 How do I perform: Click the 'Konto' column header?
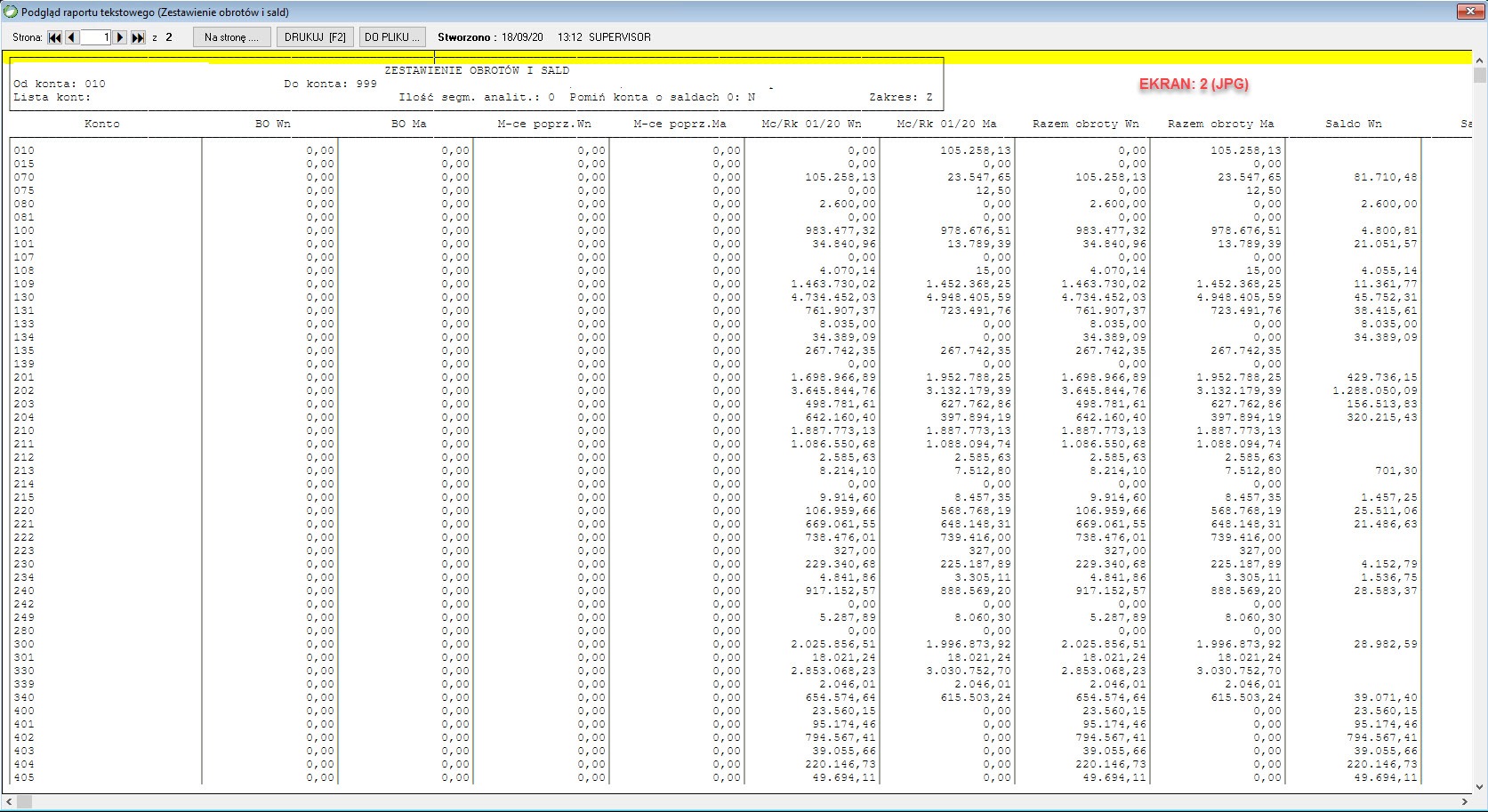(101, 124)
